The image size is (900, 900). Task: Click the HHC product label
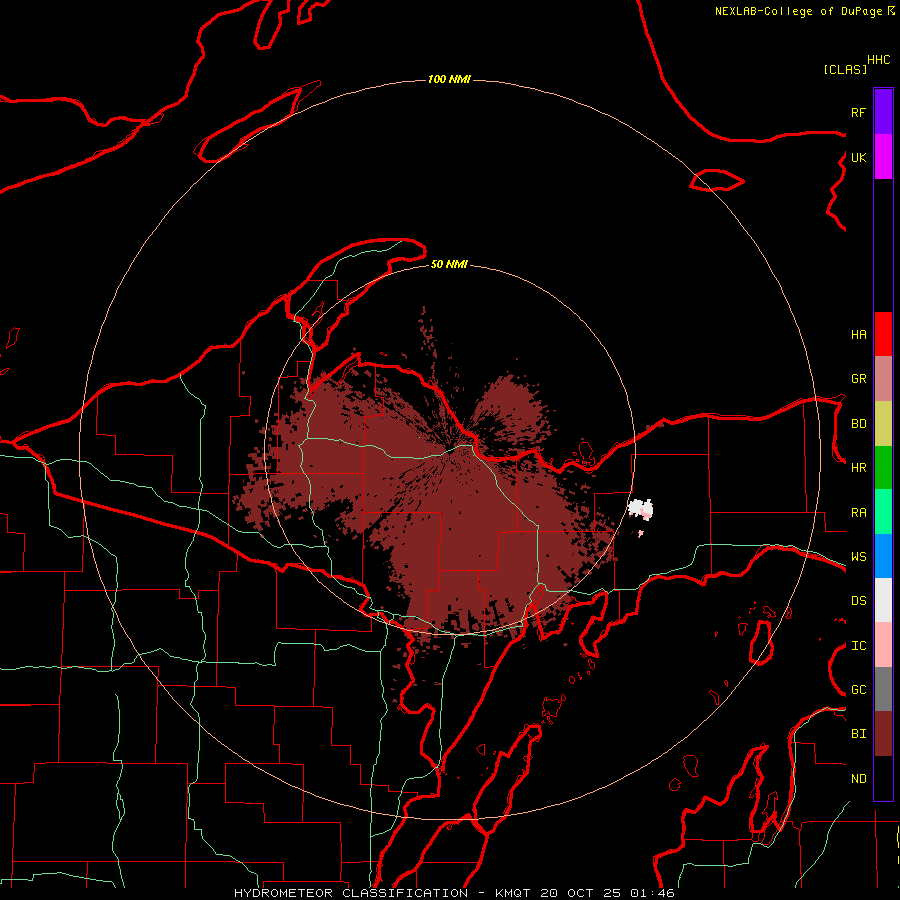[x=879, y=60]
